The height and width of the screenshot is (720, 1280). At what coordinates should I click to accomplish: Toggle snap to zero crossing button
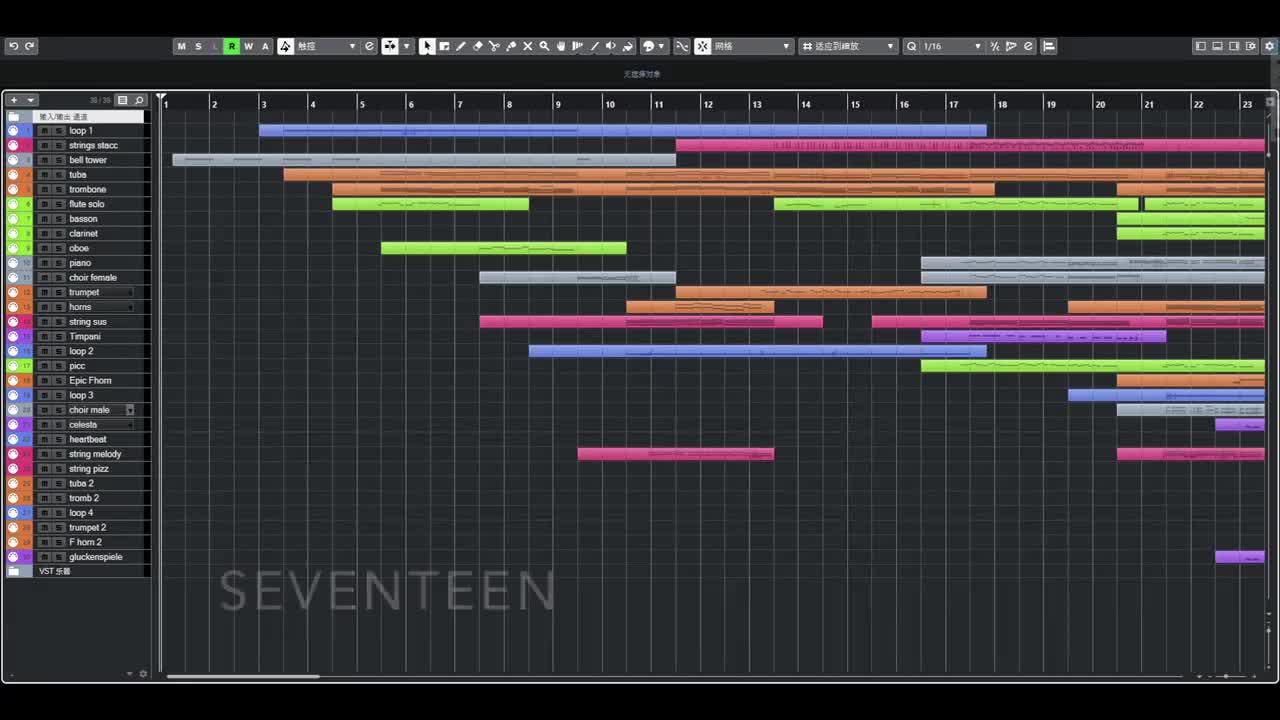coord(683,46)
